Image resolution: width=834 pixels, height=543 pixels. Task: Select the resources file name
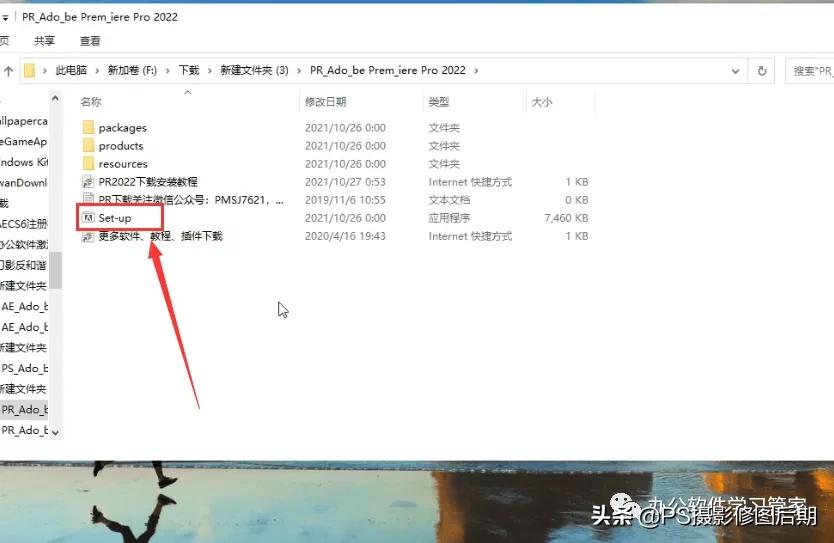pos(123,164)
